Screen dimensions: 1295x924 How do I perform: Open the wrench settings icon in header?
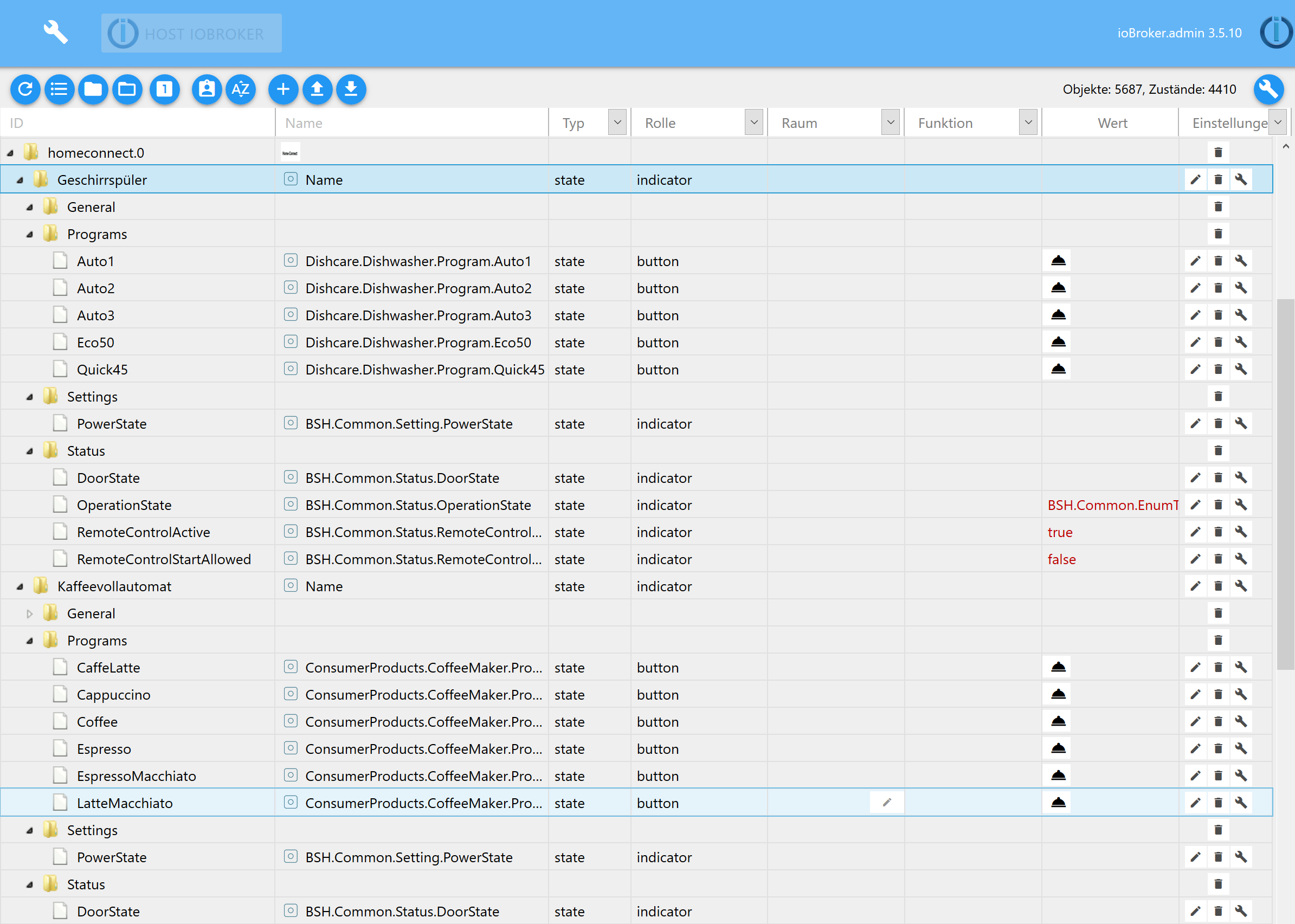[56, 33]
